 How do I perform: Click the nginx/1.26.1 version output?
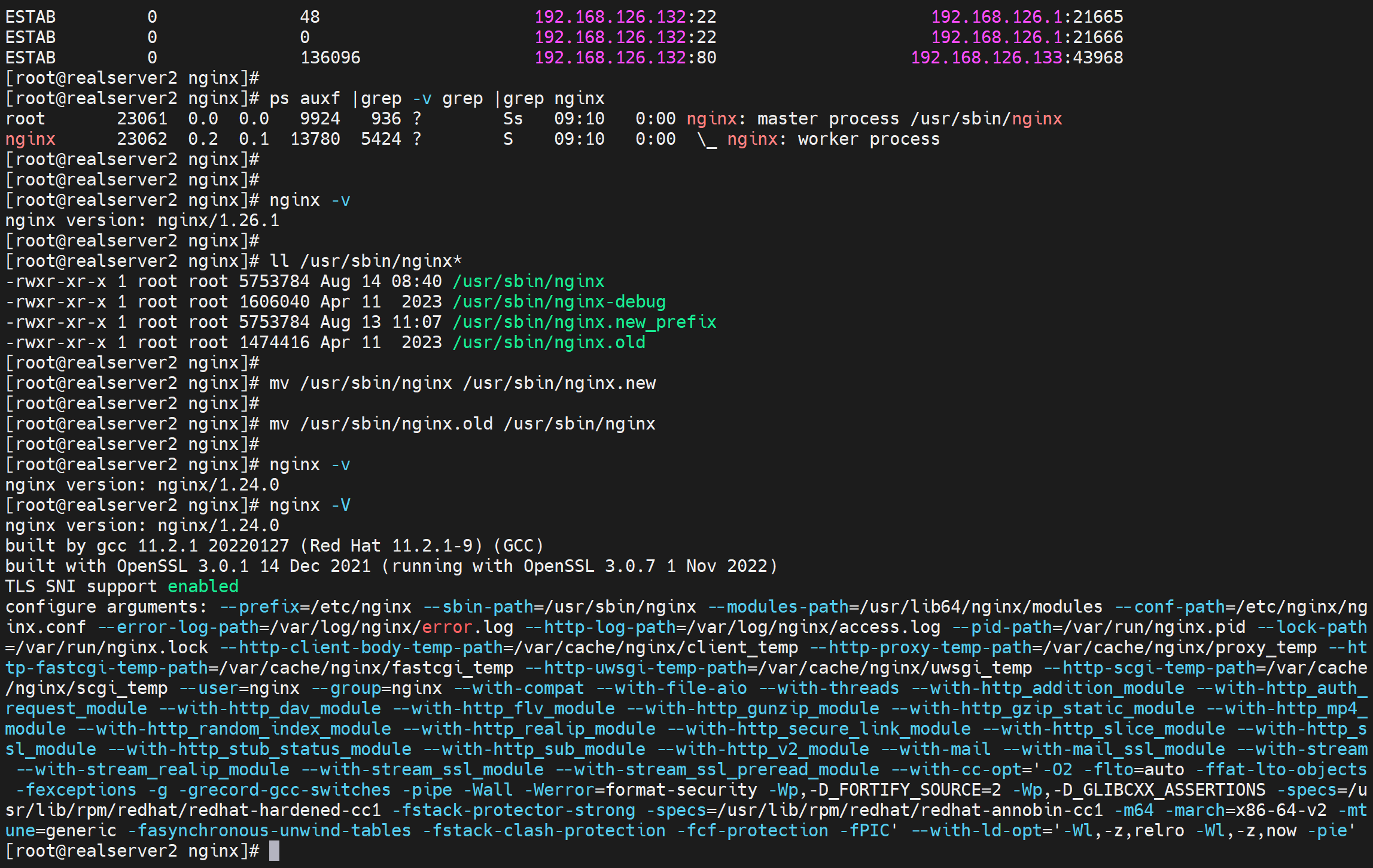[218, 220]
